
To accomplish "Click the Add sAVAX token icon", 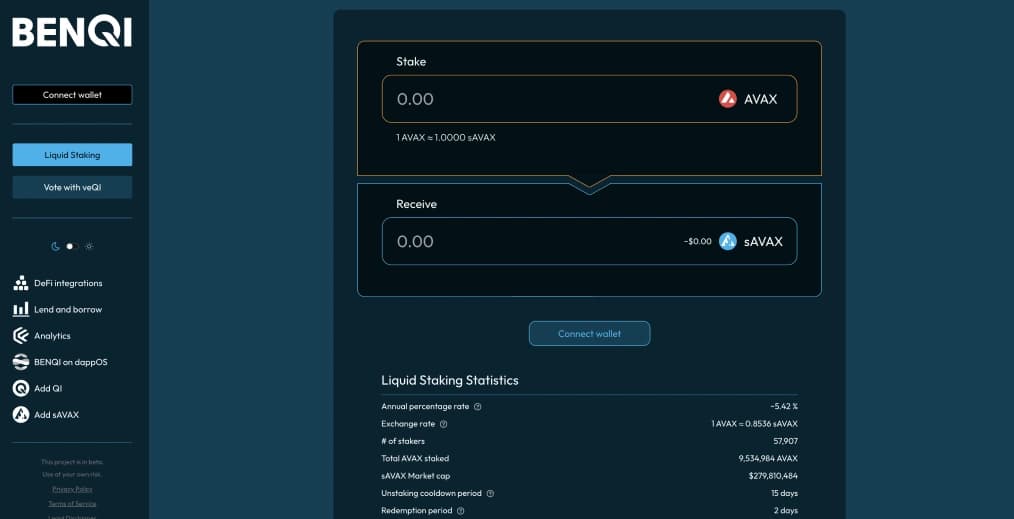I will (x=20, y=414).
